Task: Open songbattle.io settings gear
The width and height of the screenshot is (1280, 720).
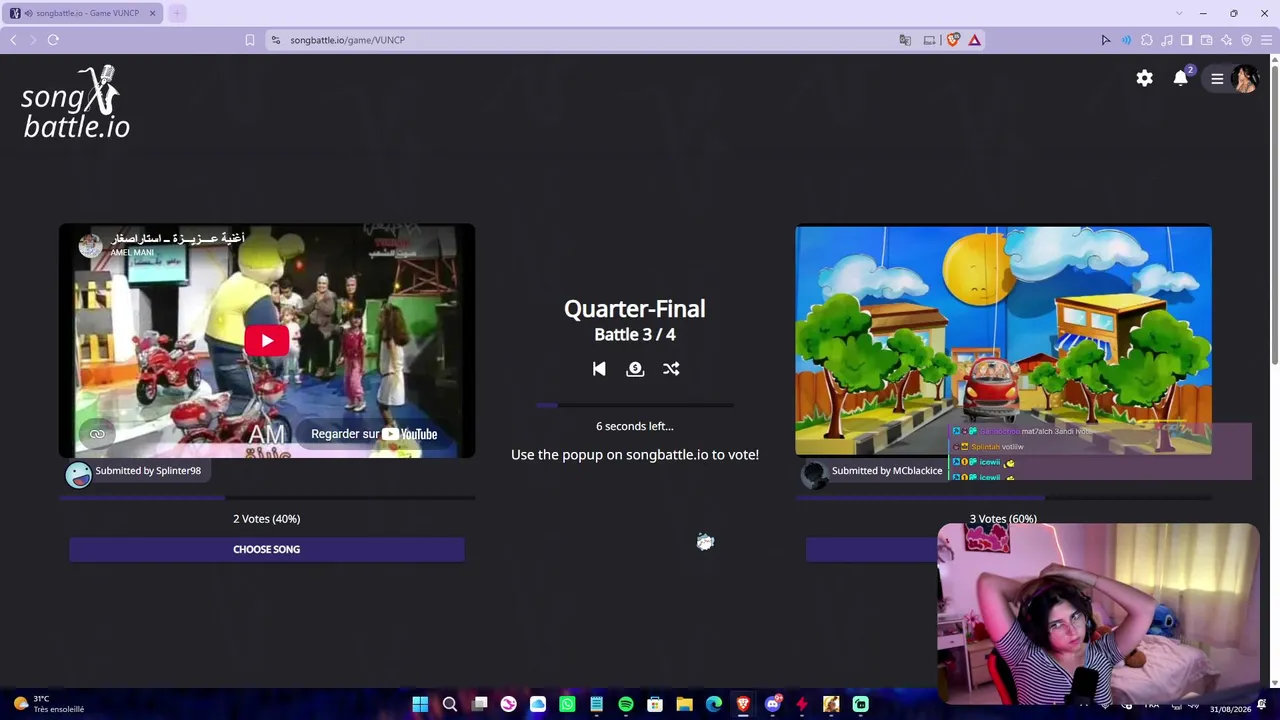Action: [x=1145, y=78]
